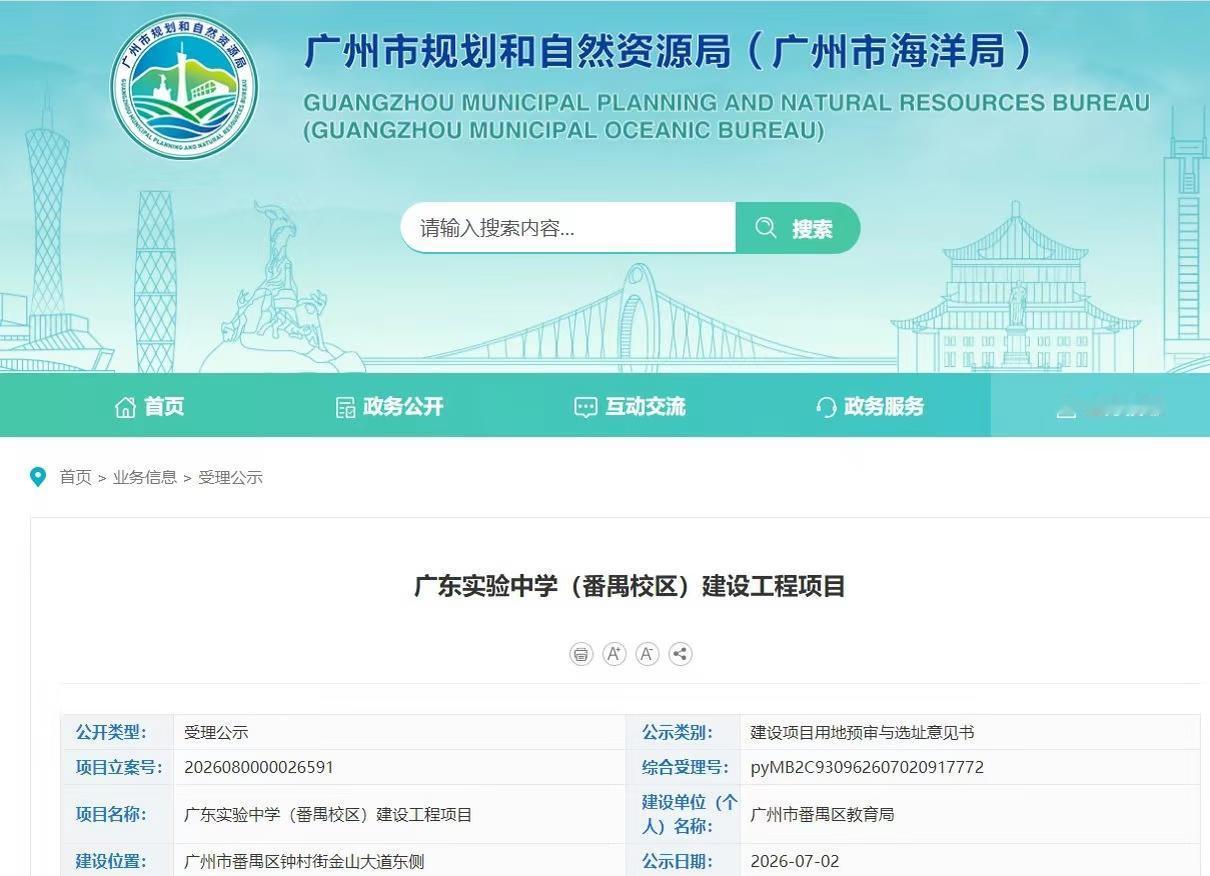This screenshot has height=876, width=1210.
Task: Click the headset icon beside 政务服务
Action: pyautogui.click(x=826, y=407)
